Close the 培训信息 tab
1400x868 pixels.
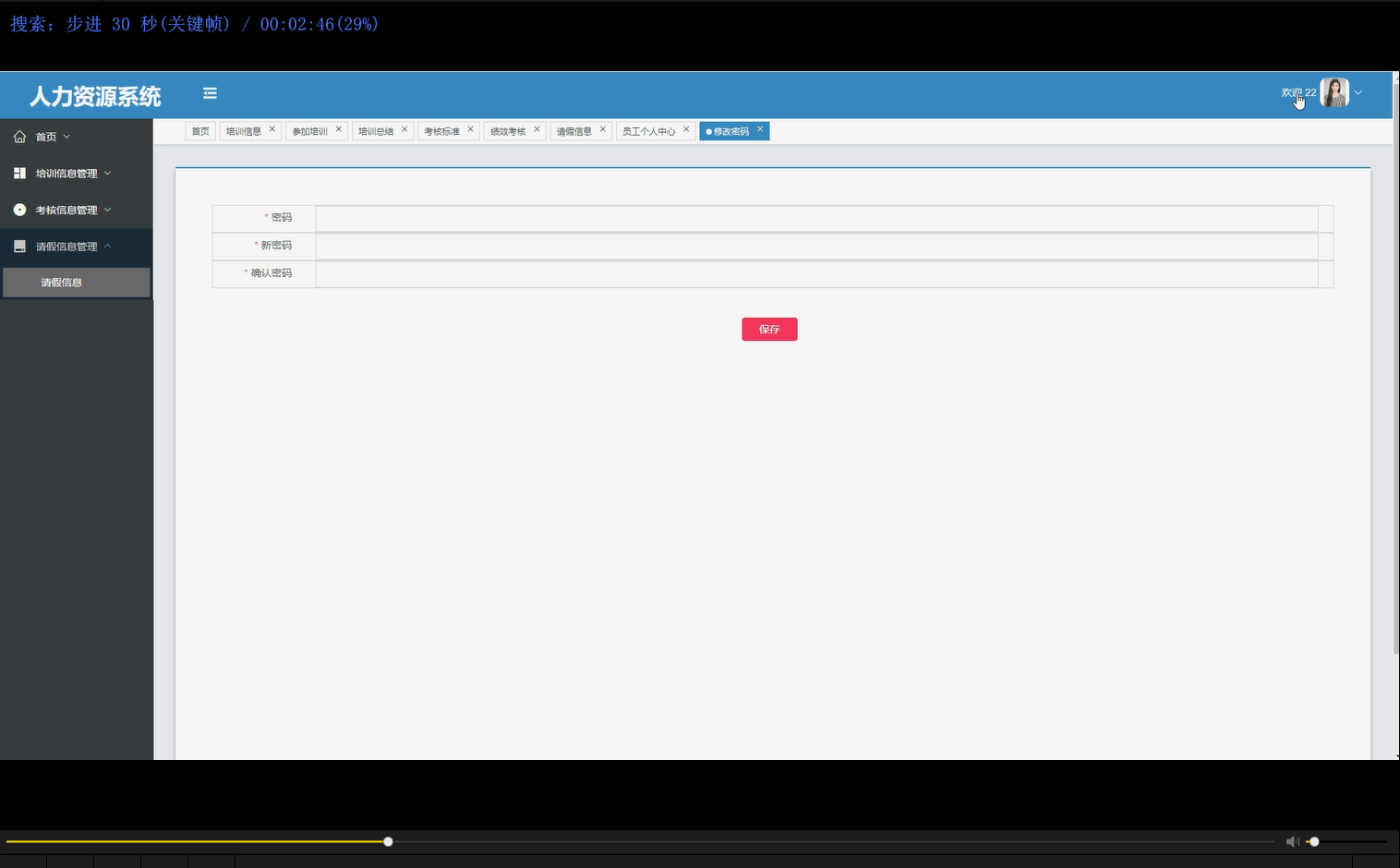[272, 129]
